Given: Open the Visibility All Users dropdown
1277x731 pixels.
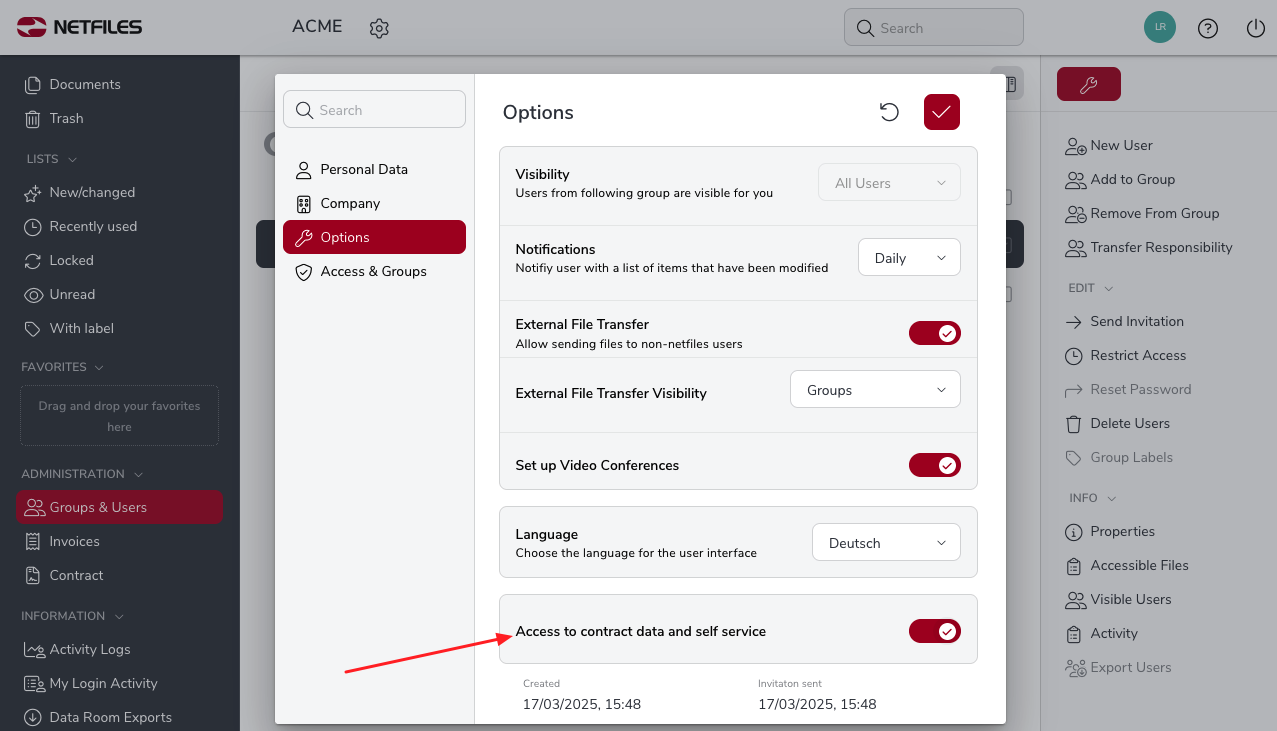Looking at the screenshot, I should 890,183.
